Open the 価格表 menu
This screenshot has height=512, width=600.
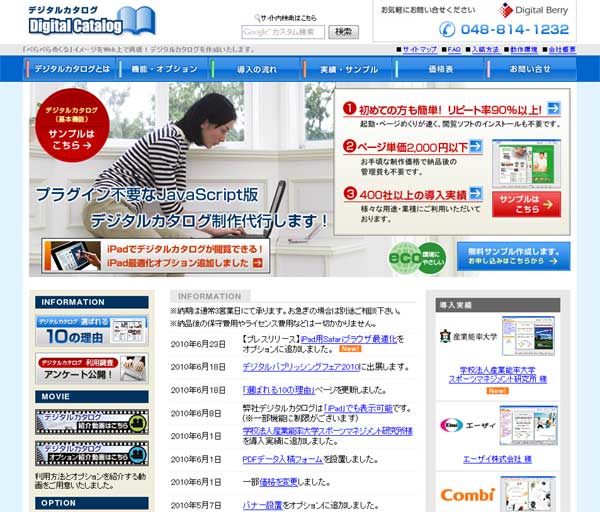click(x=440, y=69)
